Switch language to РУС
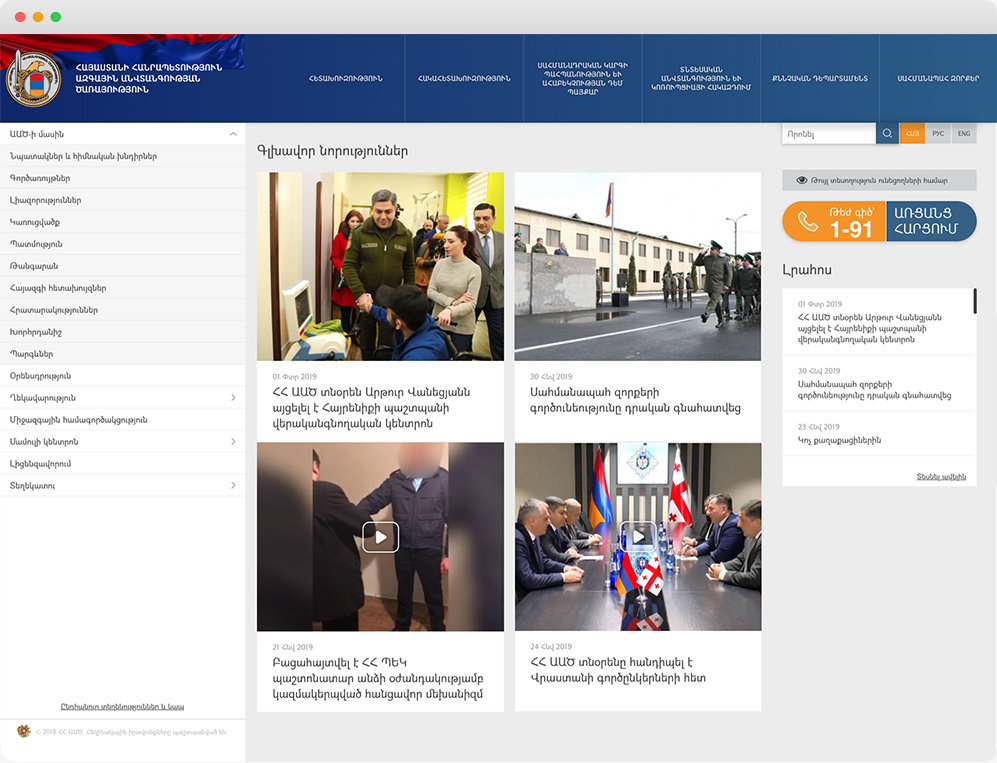 point(938,134)
